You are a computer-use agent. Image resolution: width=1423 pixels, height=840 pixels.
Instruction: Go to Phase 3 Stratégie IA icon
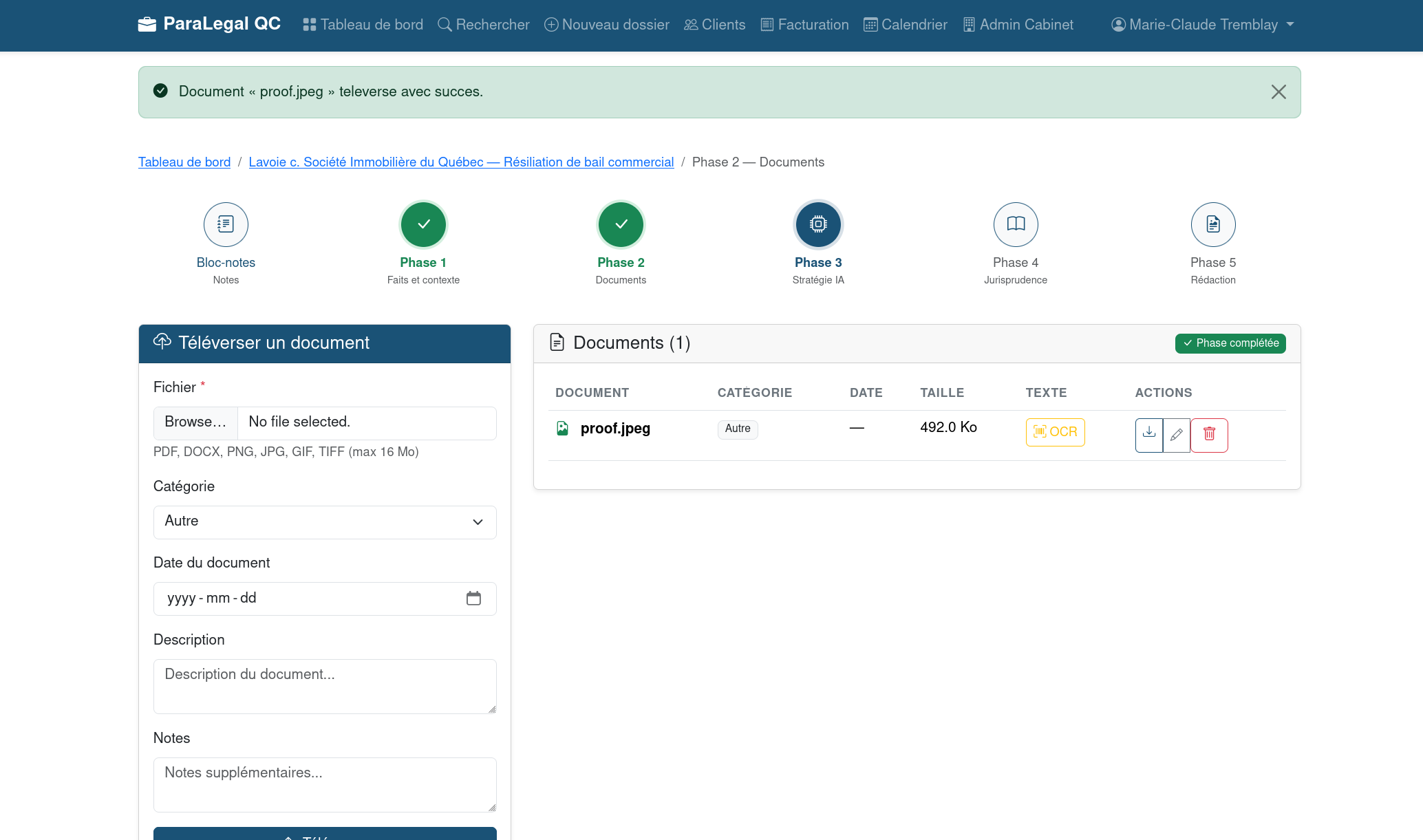coord(817,224)
